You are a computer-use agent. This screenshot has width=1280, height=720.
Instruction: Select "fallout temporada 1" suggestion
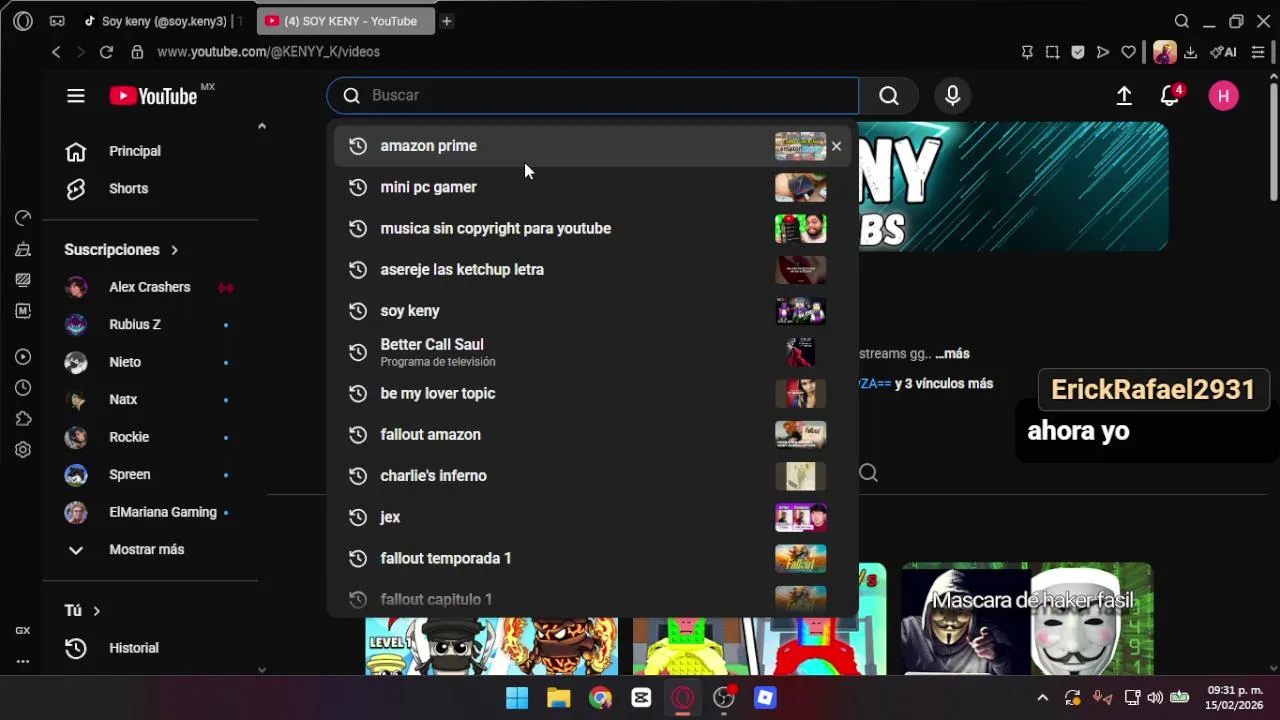(592, 558)
